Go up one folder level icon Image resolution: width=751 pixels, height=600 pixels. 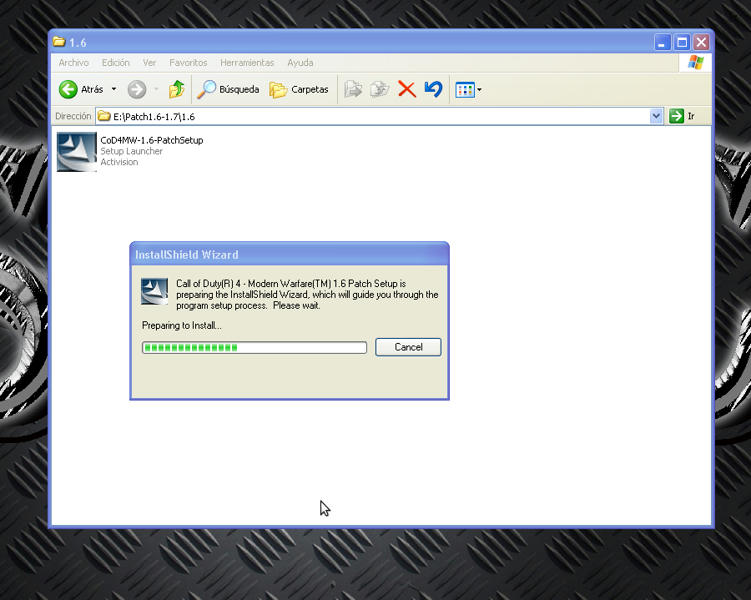177,89
